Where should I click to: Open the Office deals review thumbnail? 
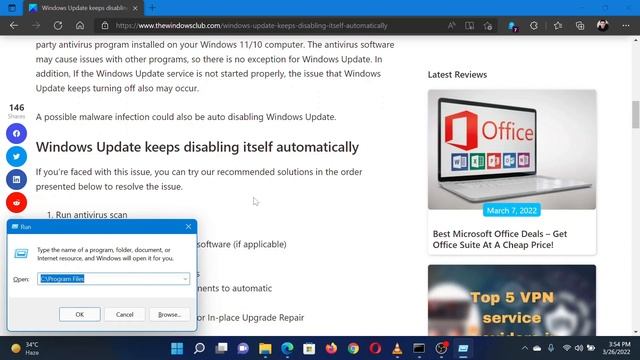coord(512,149)
